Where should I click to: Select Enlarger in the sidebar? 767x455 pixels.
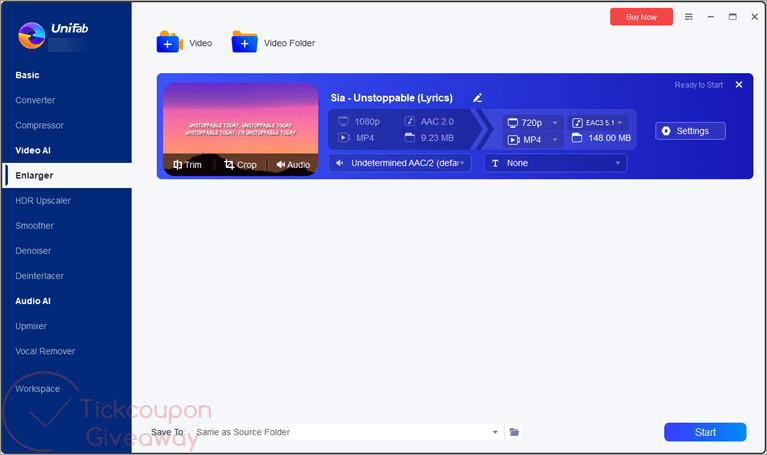tap(67, 176)
